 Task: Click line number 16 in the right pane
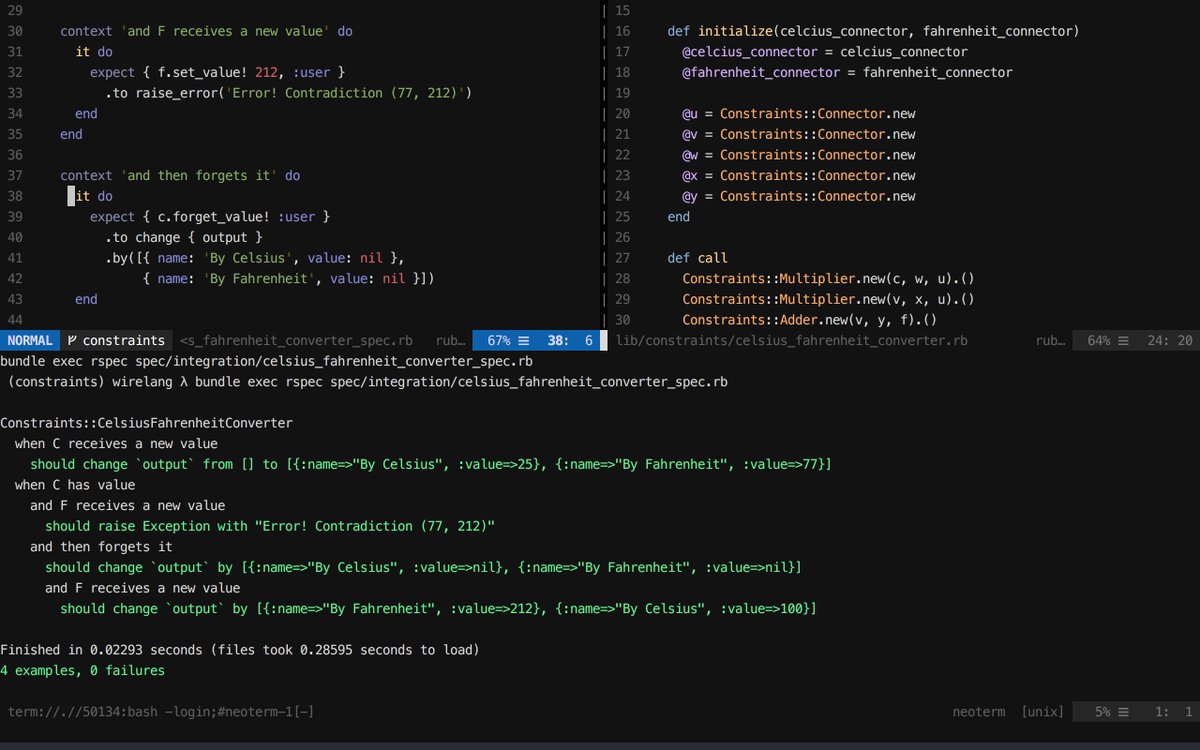click(x=622, y=32)
